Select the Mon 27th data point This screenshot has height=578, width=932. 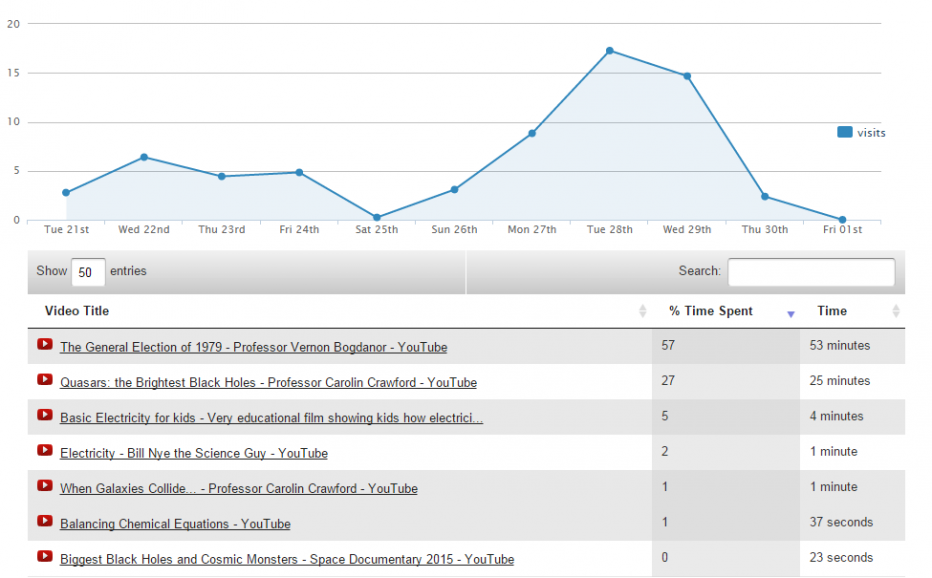click(532, 133)
